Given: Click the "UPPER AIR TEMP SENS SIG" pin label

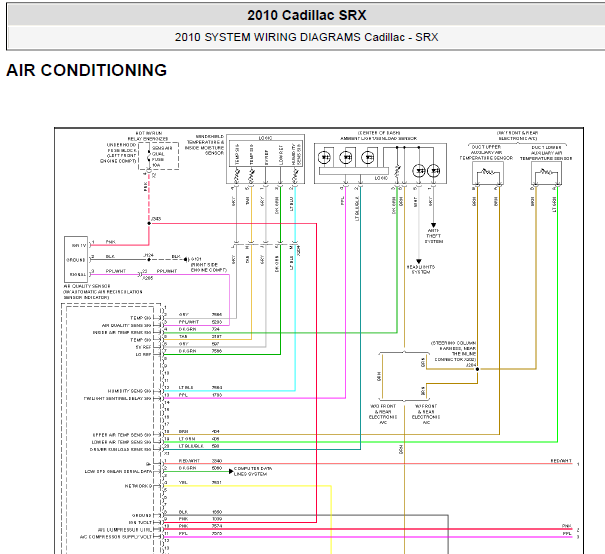Looking at the screenshot, I should tap(122, 435).
